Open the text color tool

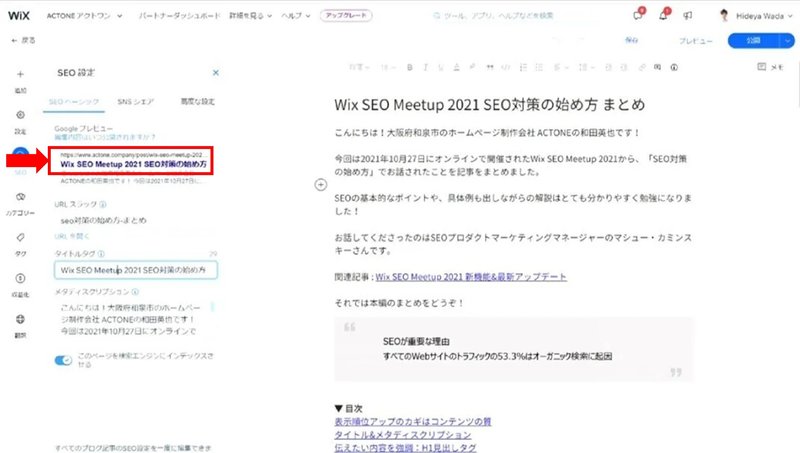[457, 67]
